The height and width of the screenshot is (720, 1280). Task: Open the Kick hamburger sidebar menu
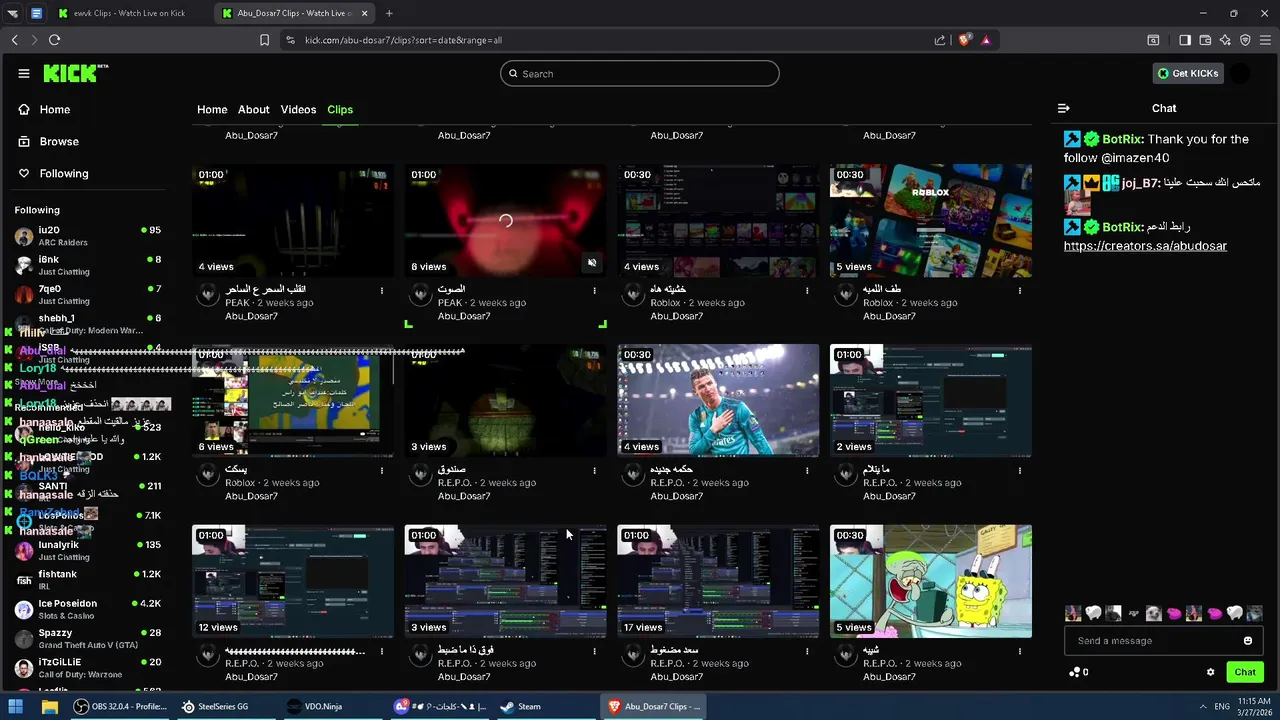[x=24, y=73]
